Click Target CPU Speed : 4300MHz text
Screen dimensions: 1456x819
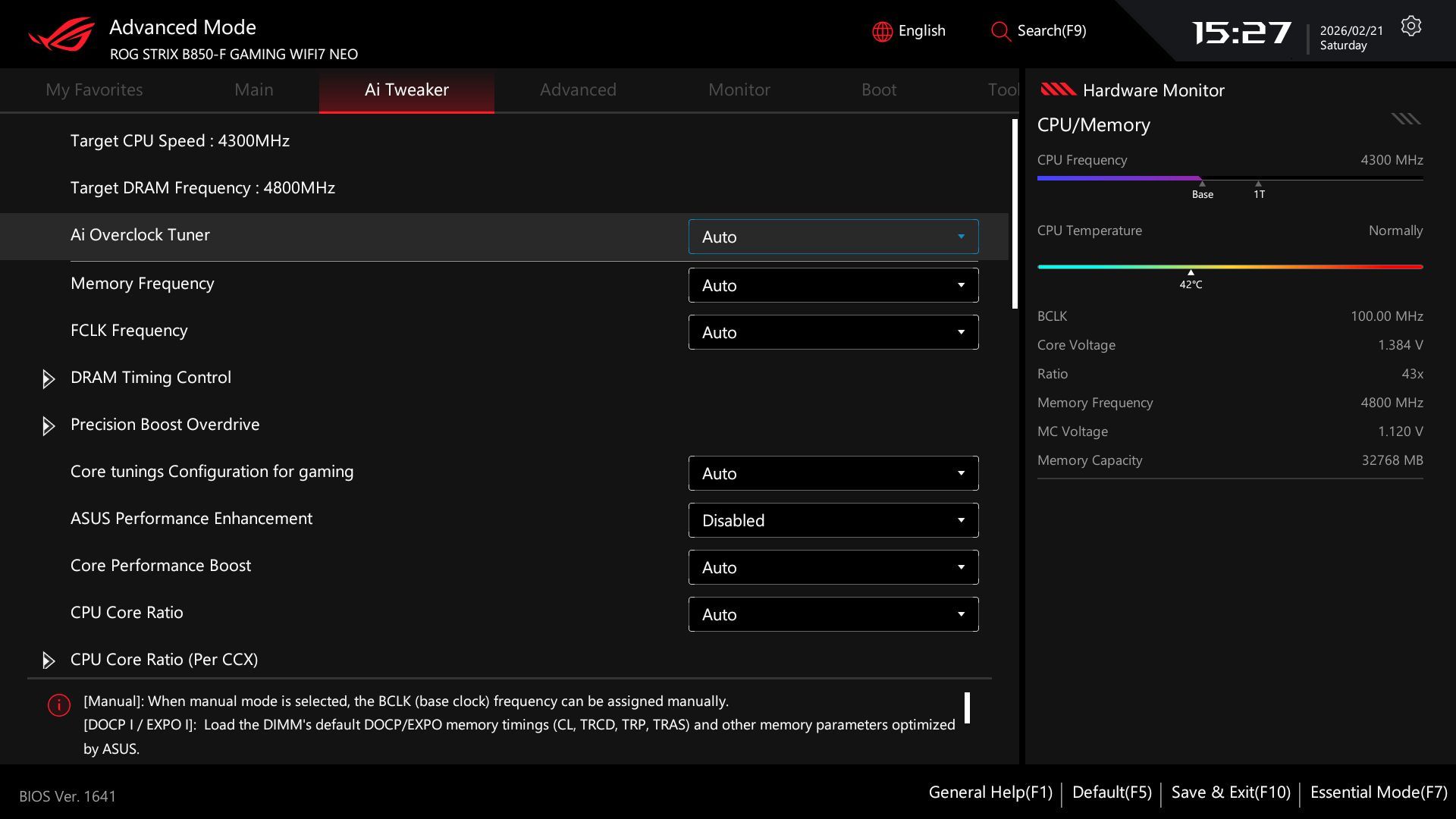(x=180, y=140)
